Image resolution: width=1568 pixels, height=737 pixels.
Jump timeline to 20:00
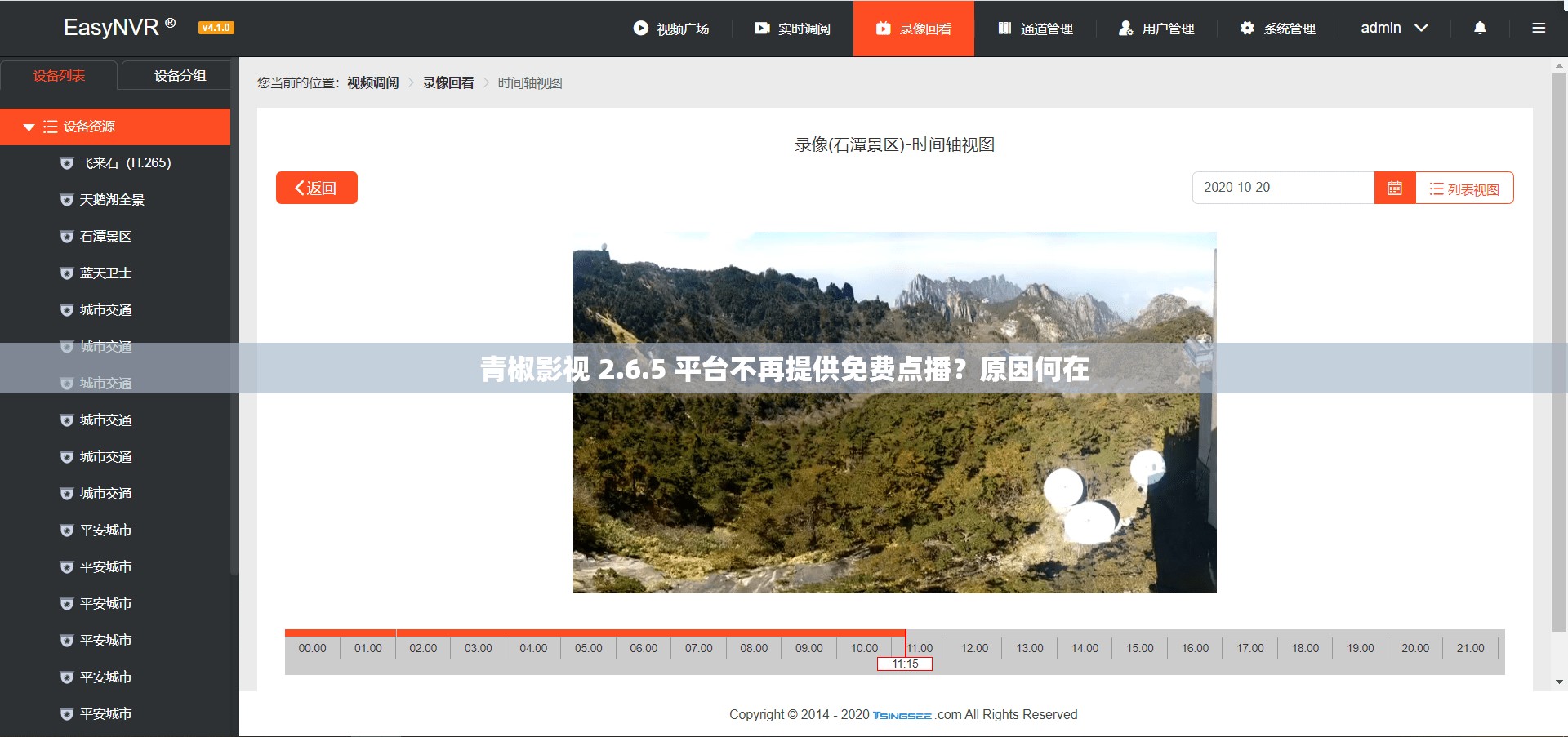[x=1415, y=648]
